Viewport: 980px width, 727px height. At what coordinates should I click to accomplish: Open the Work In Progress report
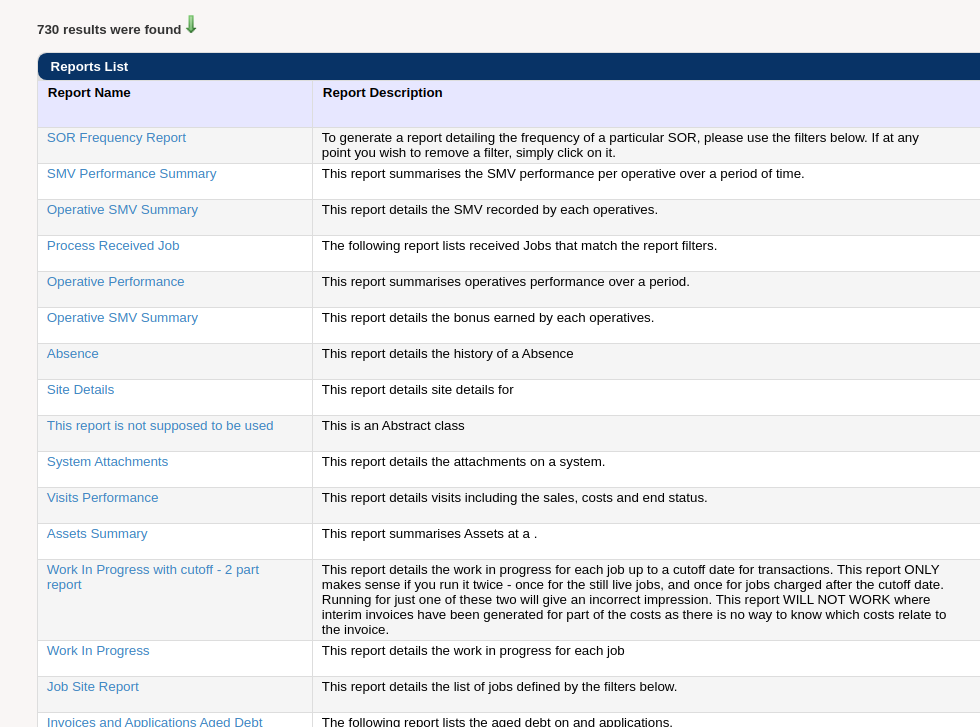98,650
